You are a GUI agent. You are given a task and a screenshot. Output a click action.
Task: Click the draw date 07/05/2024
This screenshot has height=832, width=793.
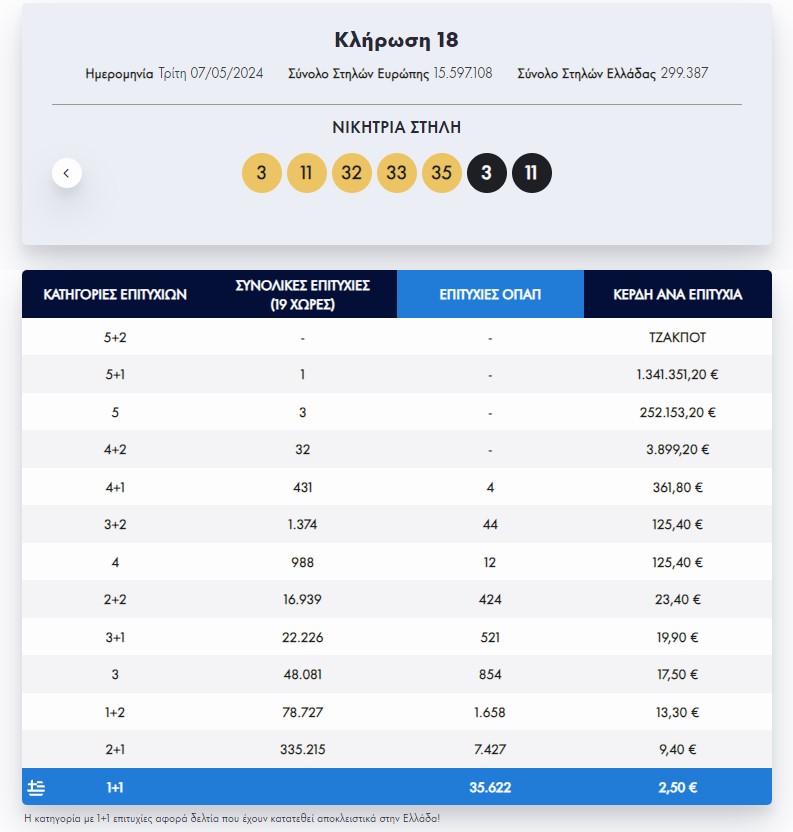(x=227, y=73)
